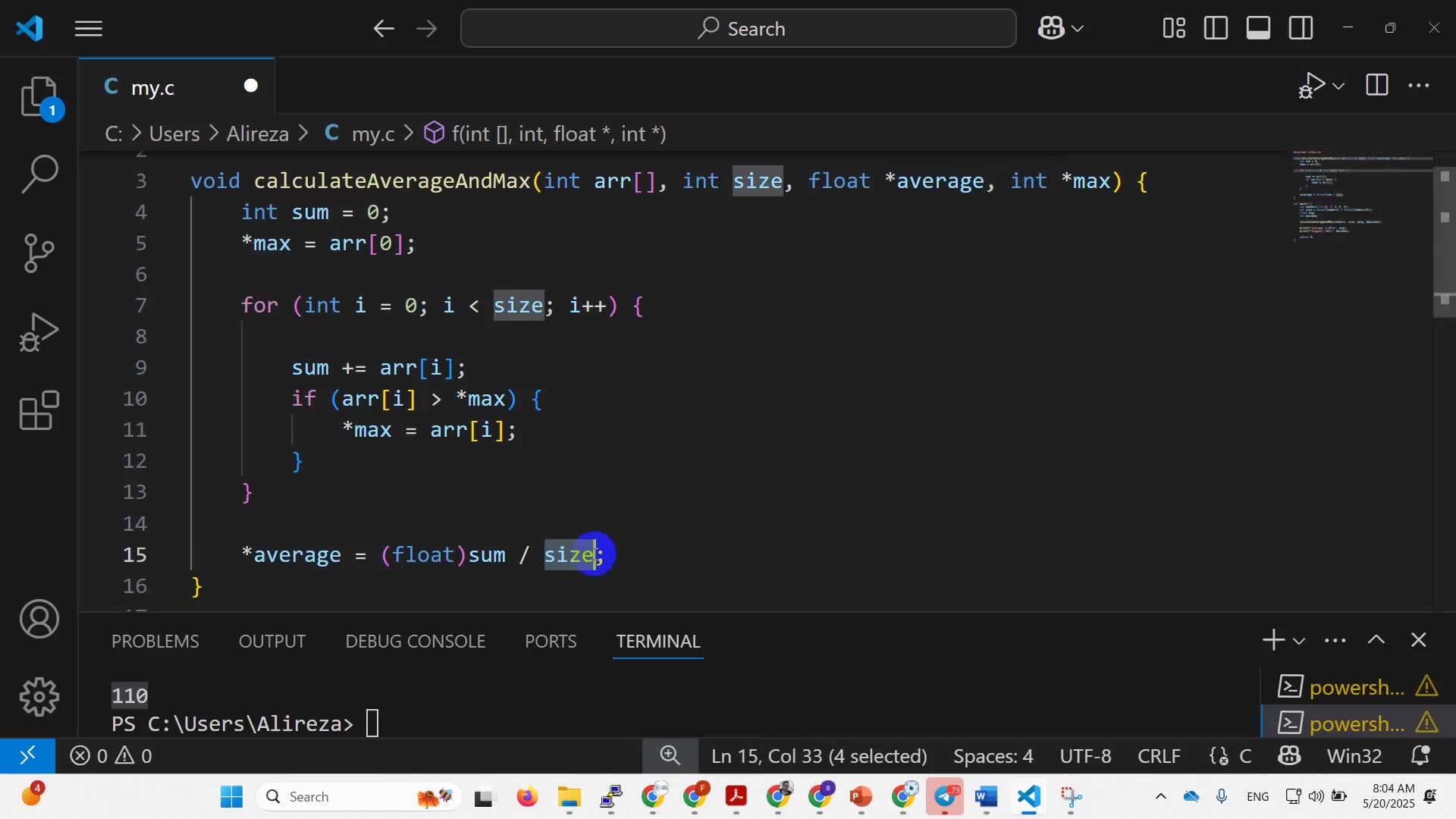1456x819 pixels.
Task: Toggle the bottom Panel layout button
Action: 1258,29
